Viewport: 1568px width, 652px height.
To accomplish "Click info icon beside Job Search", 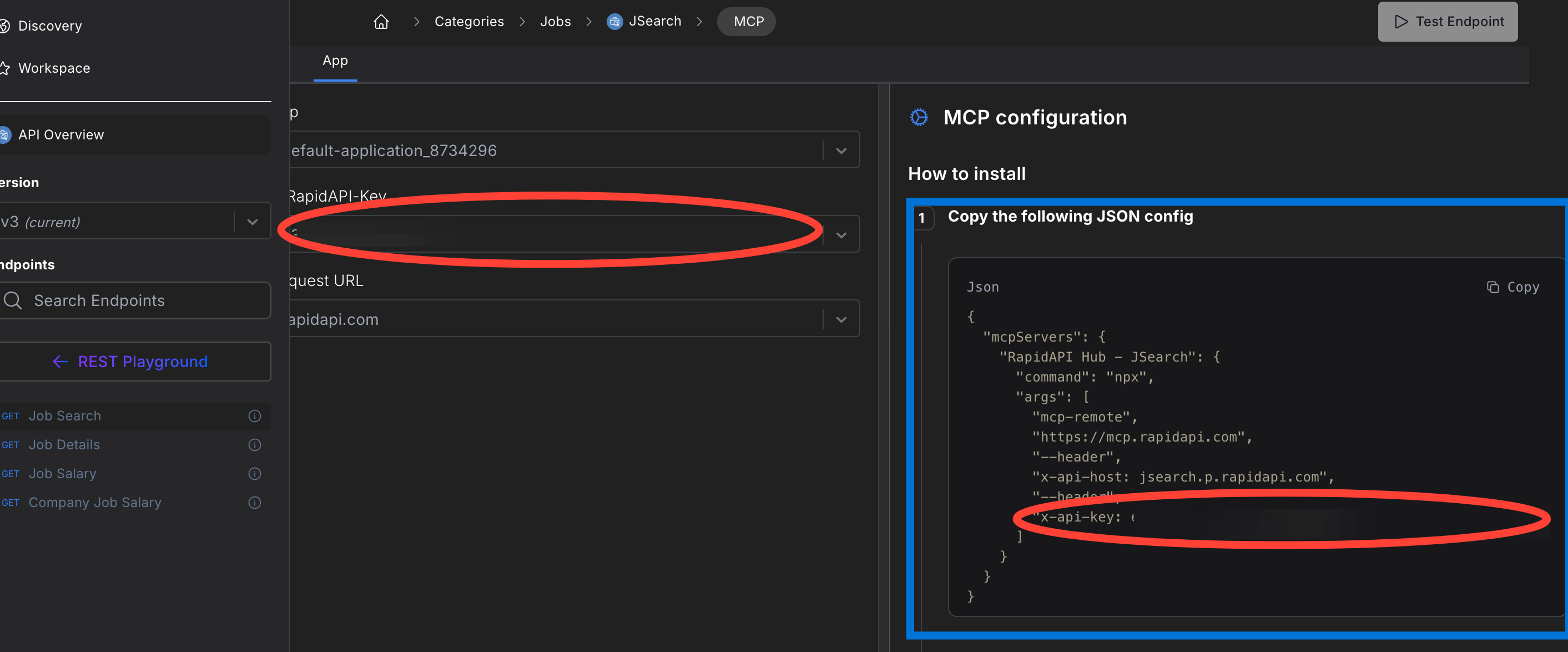I will [254, 416].
